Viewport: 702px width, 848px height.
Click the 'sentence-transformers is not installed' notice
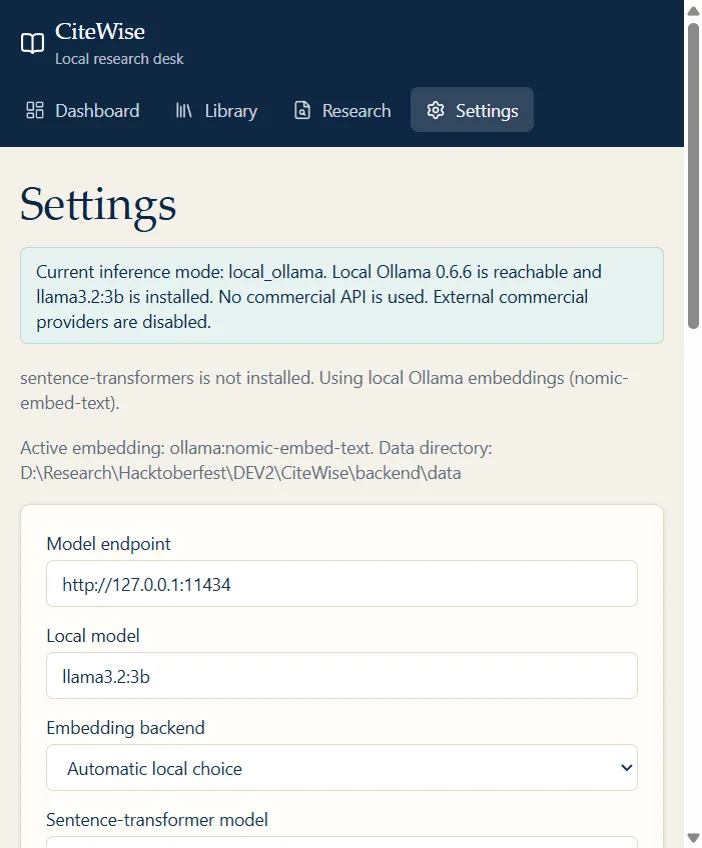tap(324, 390)
